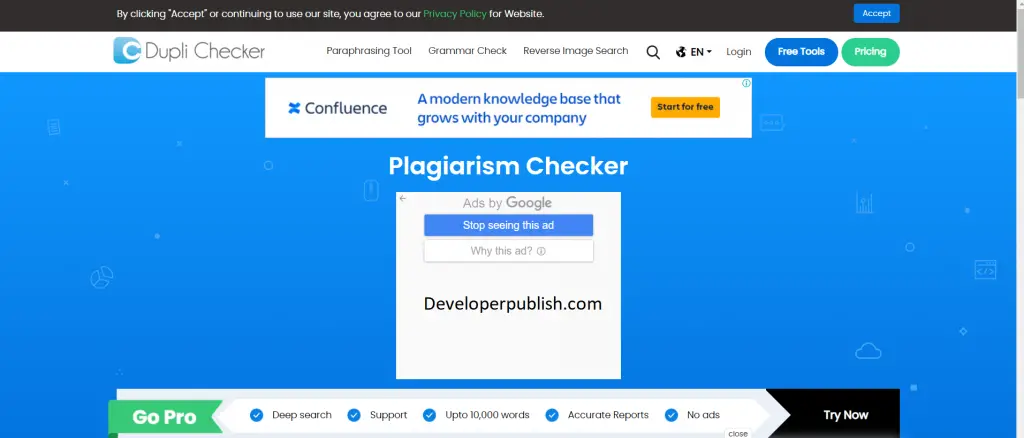This screenshot has height=438, width=1024.
Task: Click the Accurate Reports checkmark icon
Action: point(552,415)
